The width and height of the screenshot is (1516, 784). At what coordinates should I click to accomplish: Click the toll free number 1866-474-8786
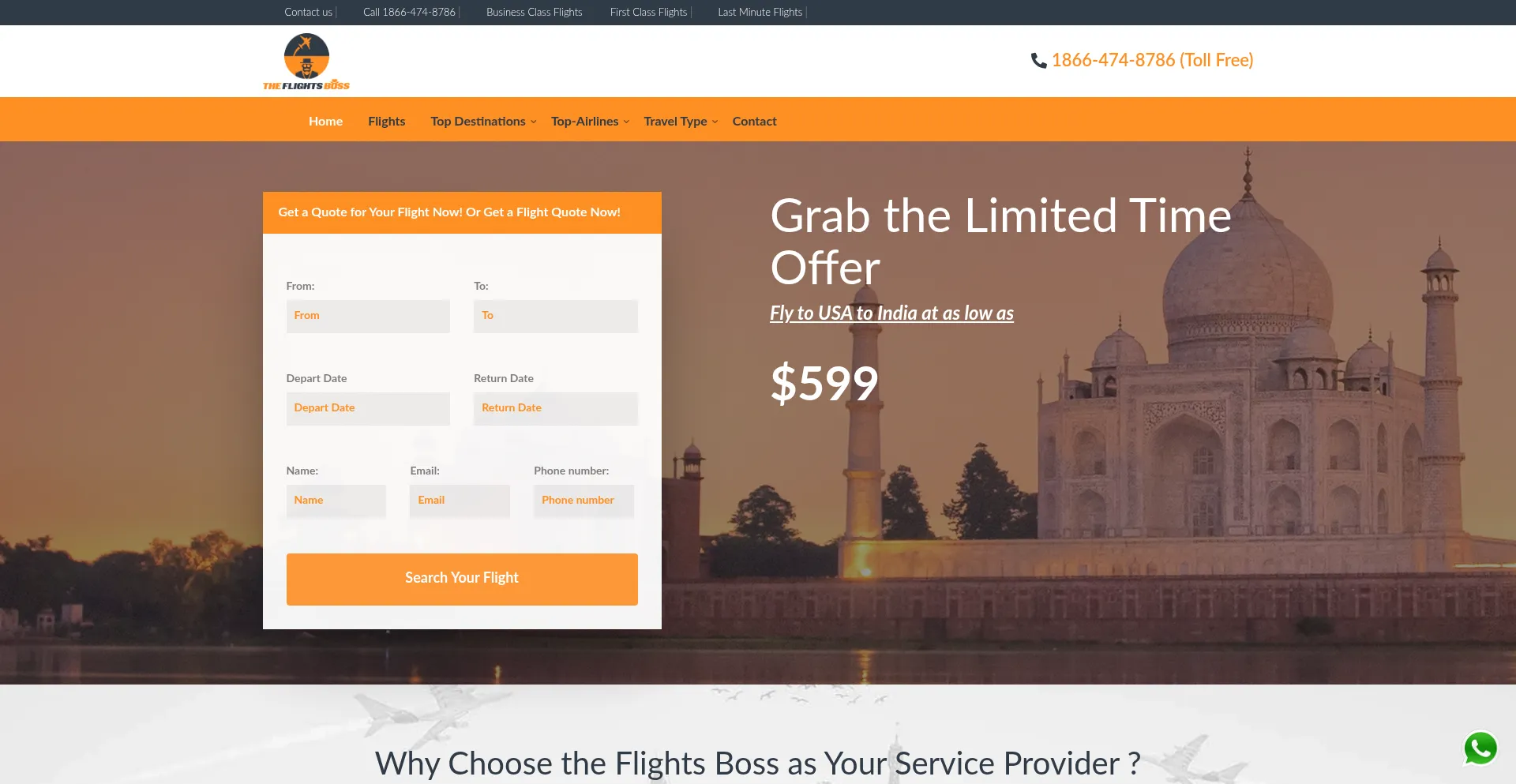1152,60
